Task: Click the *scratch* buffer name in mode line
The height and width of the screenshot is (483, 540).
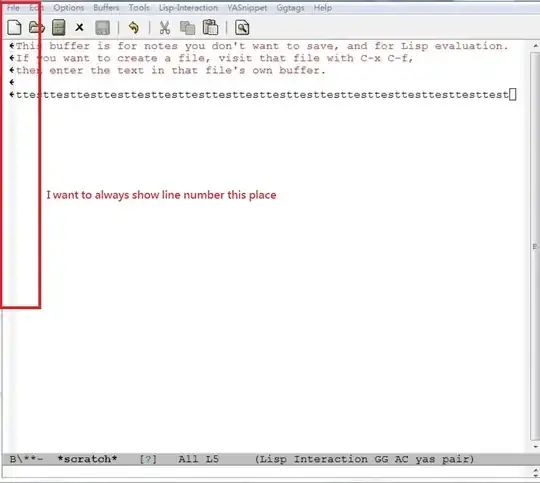Action: [87, 459]
